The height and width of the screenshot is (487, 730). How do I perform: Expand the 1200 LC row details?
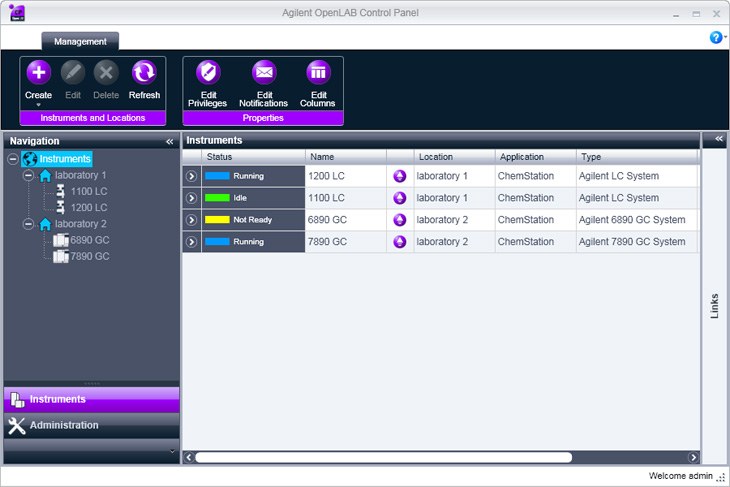click(x=191, y=176)
